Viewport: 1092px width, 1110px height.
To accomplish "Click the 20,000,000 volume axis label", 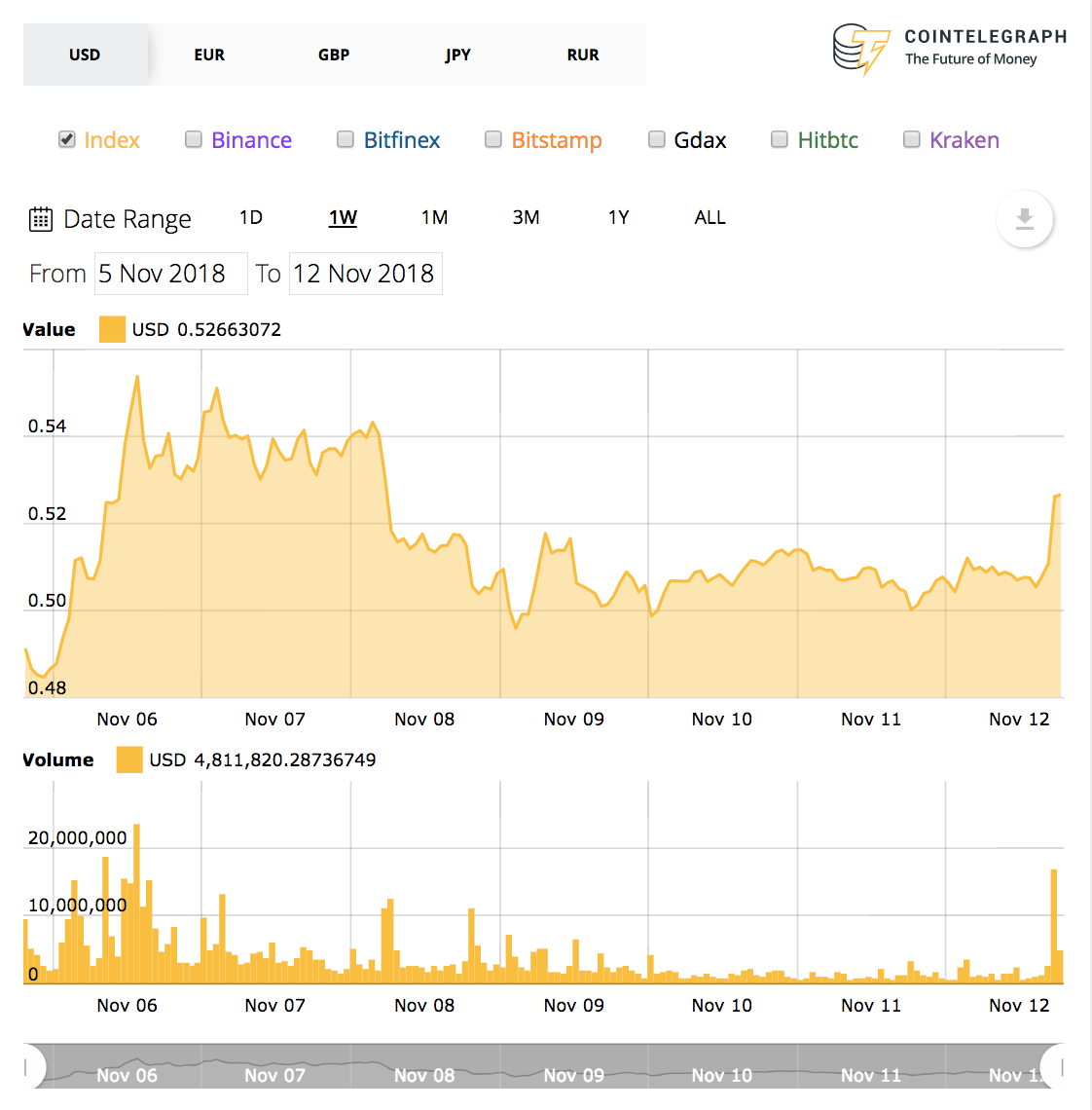I will tap(77, 837).
